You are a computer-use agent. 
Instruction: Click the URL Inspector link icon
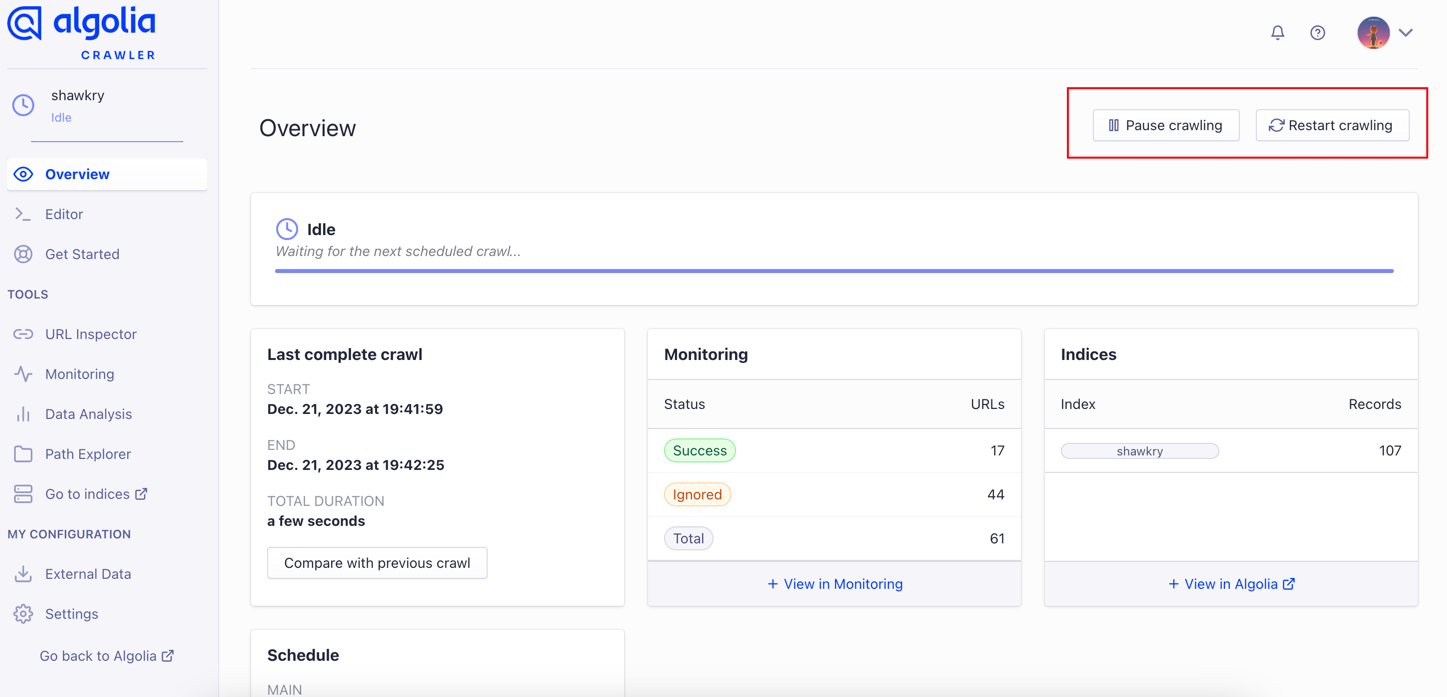23,334
